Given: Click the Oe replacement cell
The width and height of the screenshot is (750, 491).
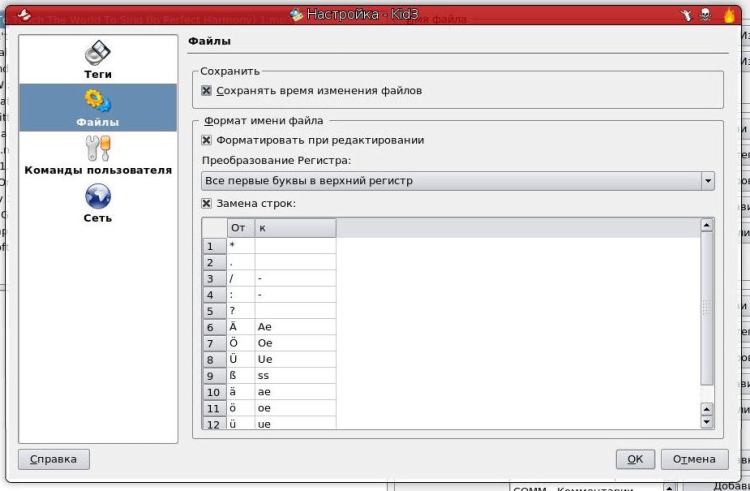Looking at the screenshot, I should tap(295, 343).
